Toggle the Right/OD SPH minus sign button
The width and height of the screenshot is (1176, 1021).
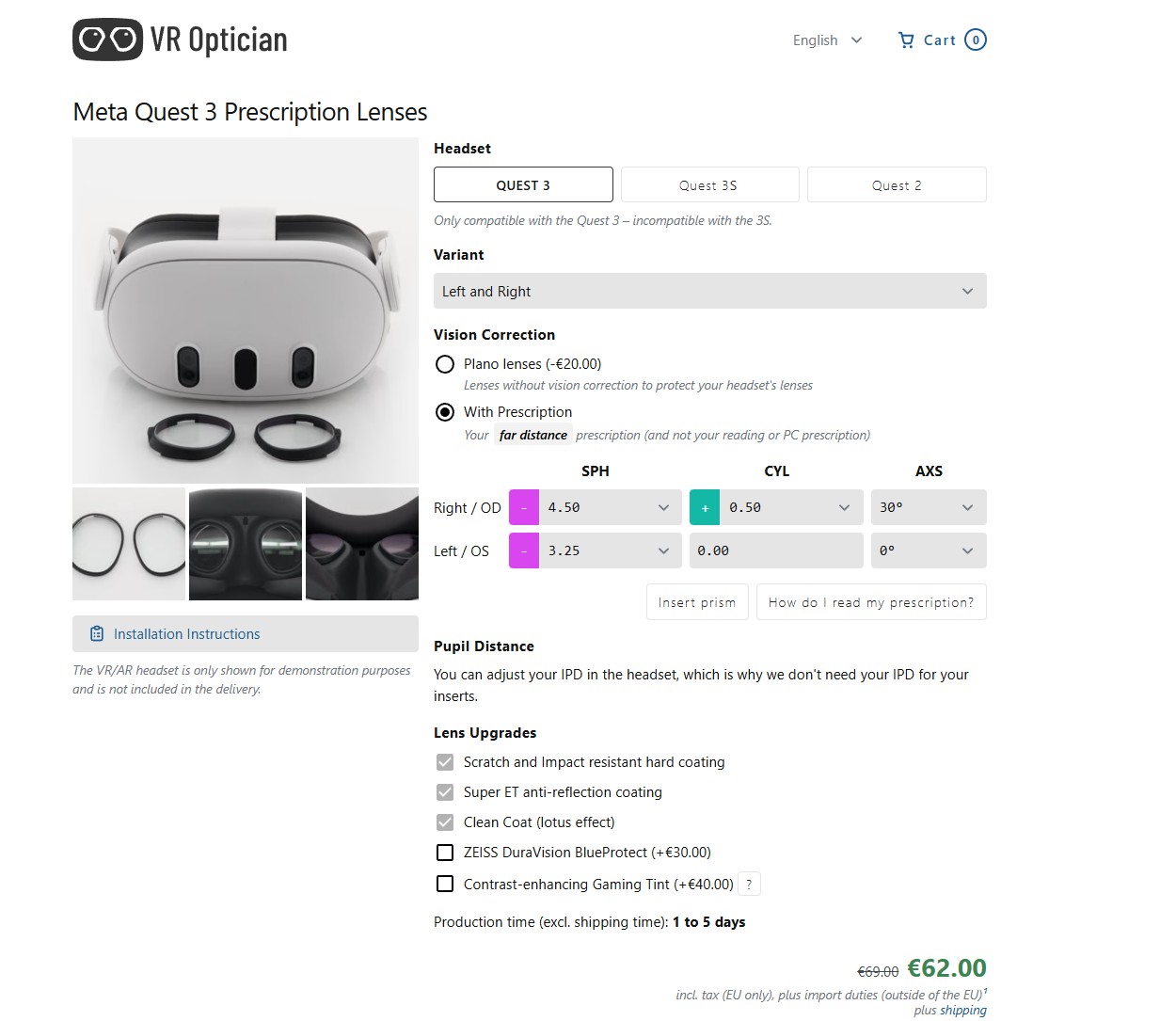coord(524,507)
